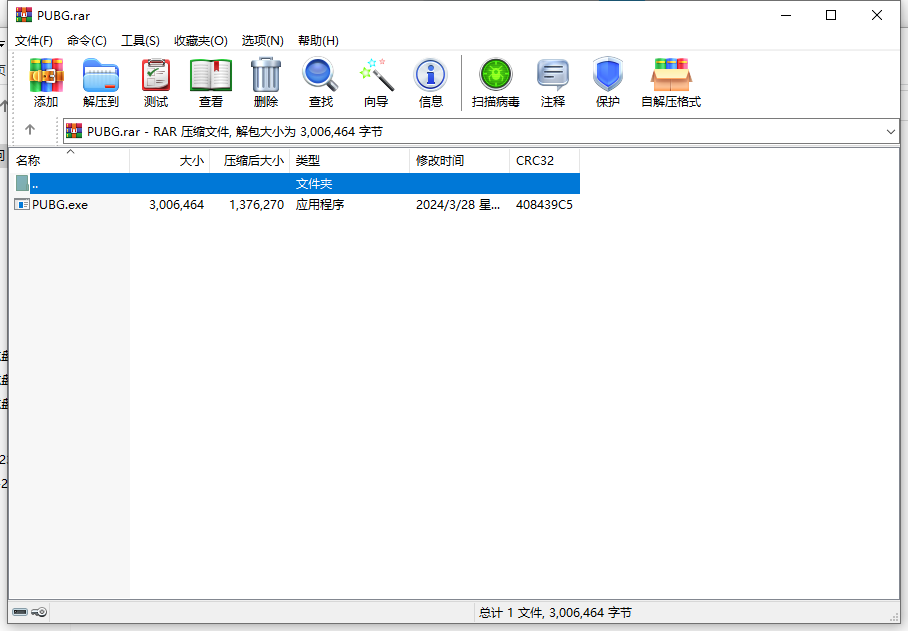Open the 选项(N) menu
The image size is (908, 631).
[262, 41]
